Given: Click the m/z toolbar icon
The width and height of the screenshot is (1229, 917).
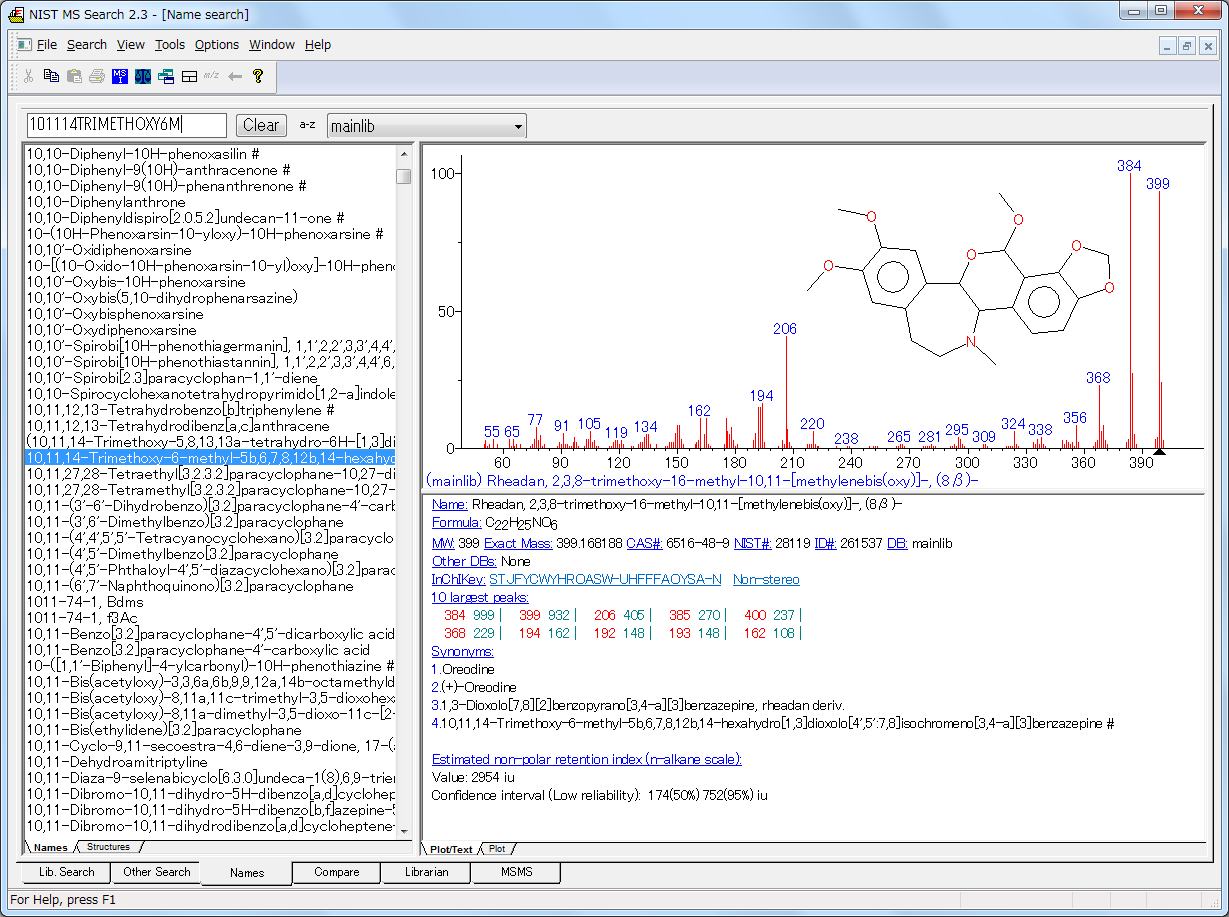Looking at the screenshot, I should click(212, 76).
